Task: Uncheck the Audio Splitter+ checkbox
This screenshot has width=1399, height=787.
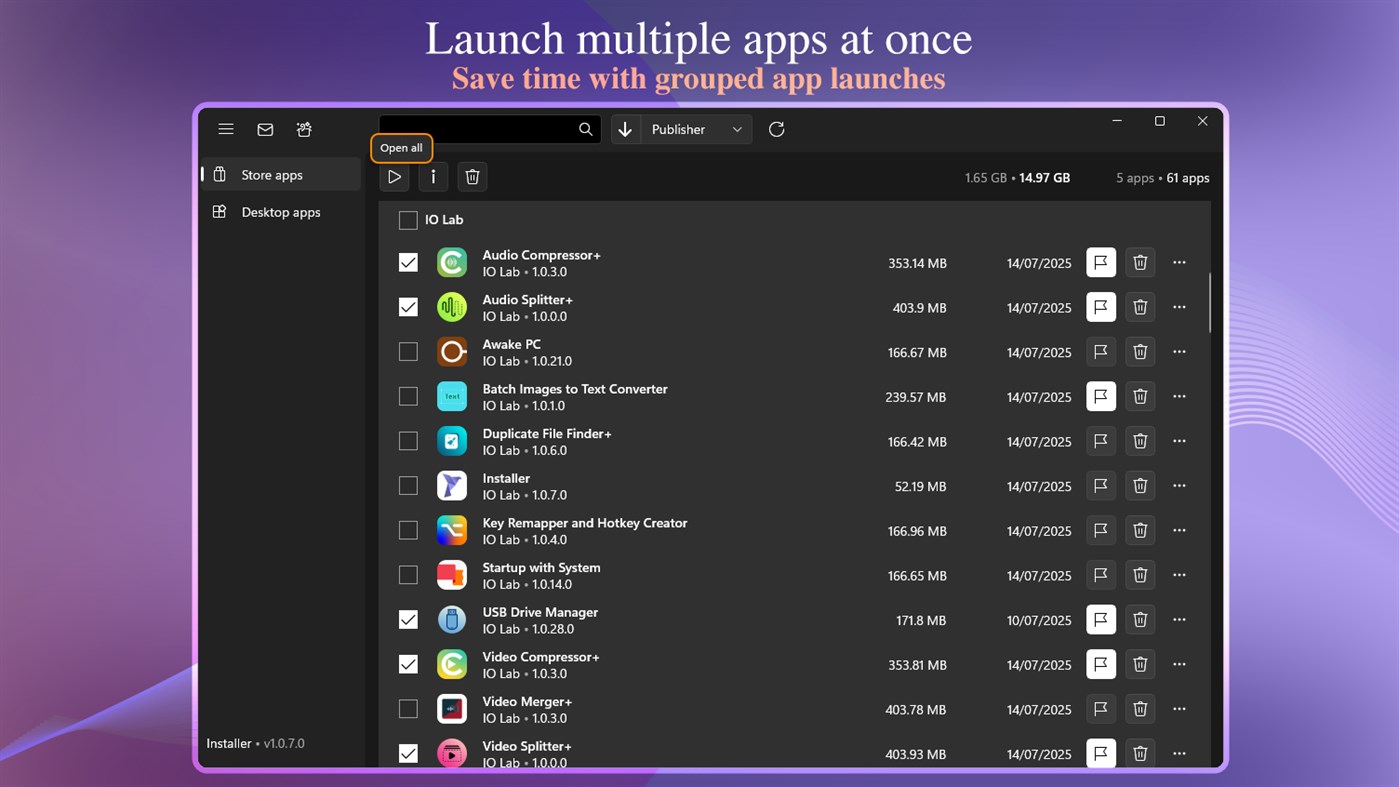Action: coord(407,307)
